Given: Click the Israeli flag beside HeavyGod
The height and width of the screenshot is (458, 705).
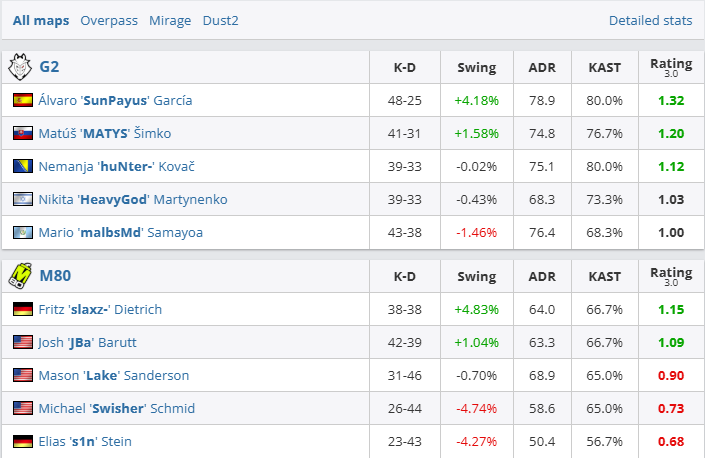Looking at the screenshot, I should [x=22, y=199].
